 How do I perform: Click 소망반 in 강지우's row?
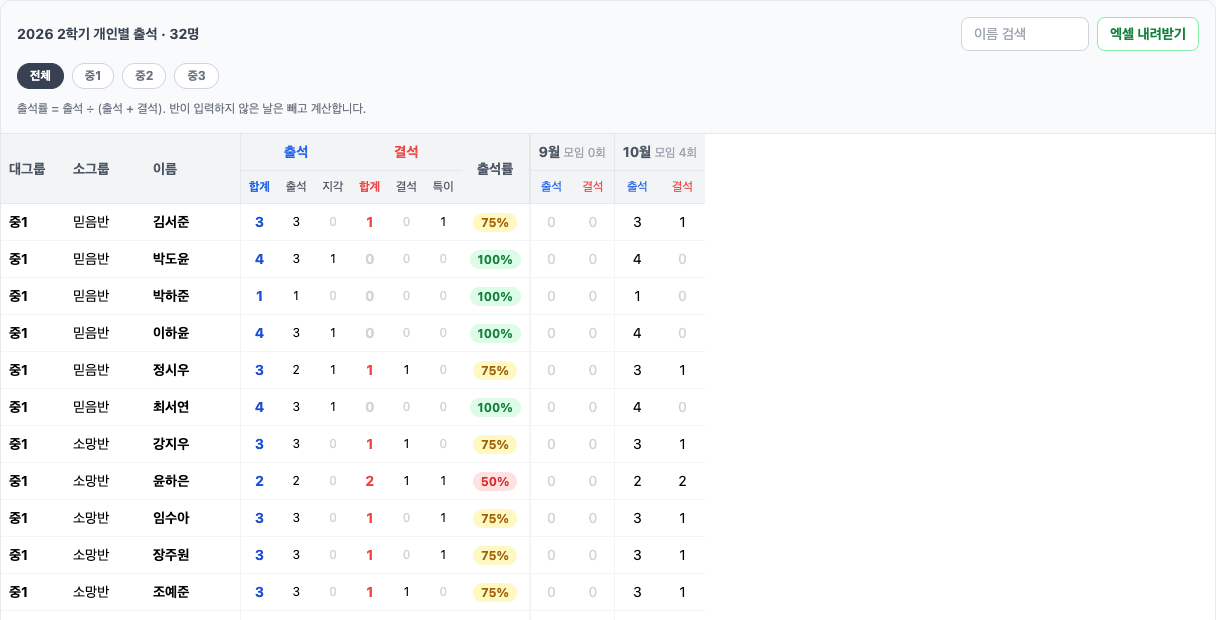click(91, 444)
